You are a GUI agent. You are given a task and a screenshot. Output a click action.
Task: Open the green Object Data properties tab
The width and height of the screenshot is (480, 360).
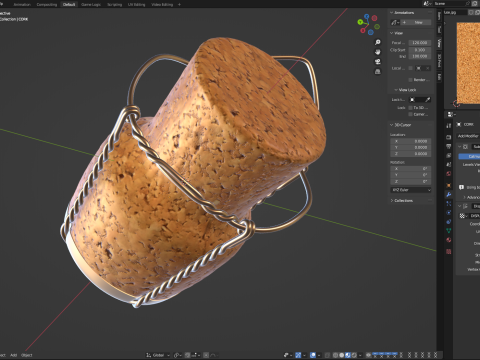(x=449, y=230)
